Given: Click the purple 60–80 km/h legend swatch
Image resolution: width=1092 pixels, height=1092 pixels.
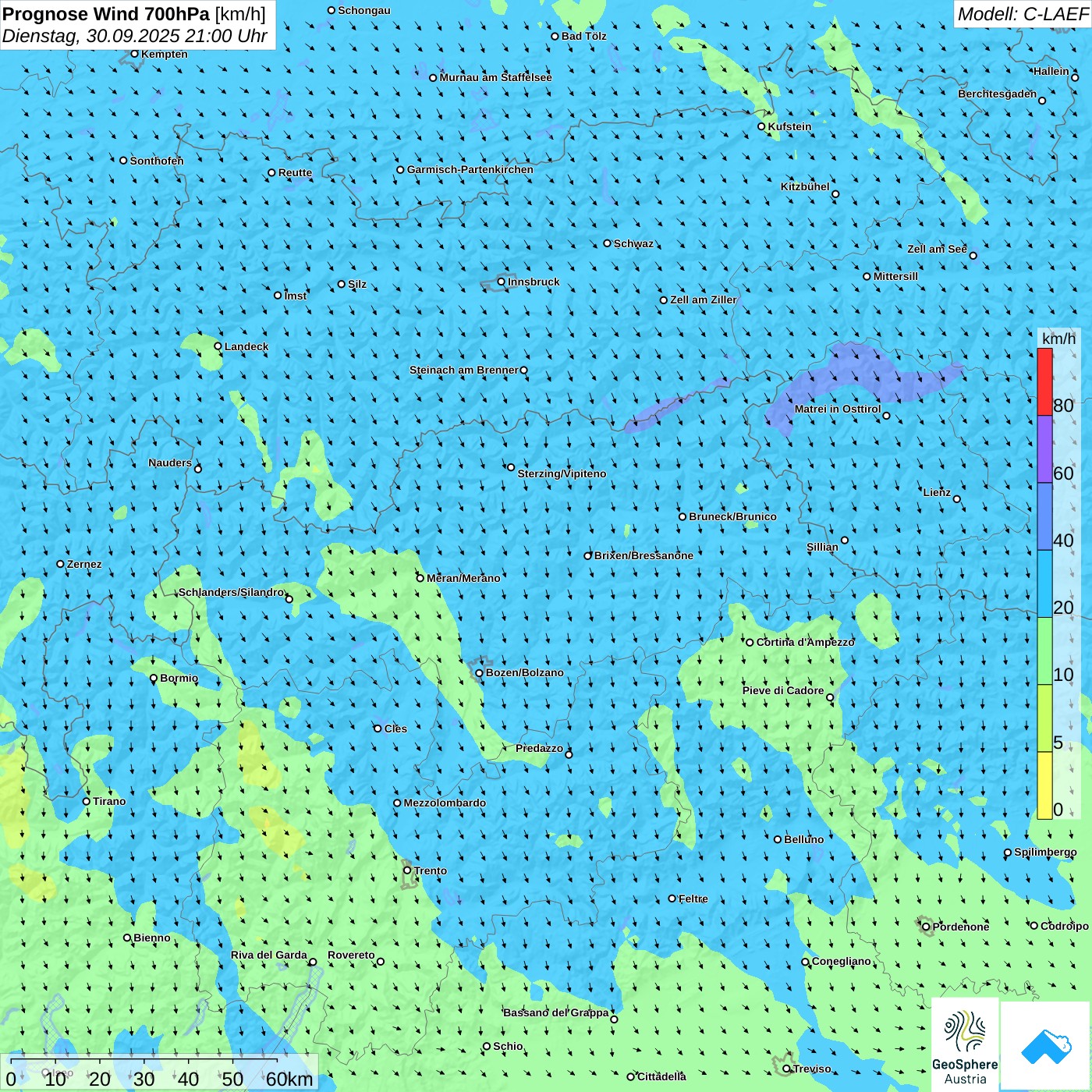Looking at the screenshot, I should pos(1044,449).
